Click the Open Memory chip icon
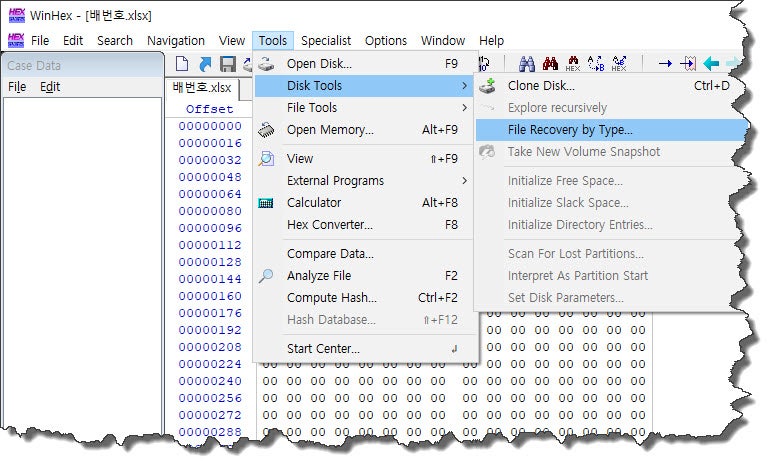Image resolution: width=775 pixels, height=470 pixels. [x=266, y=130]
